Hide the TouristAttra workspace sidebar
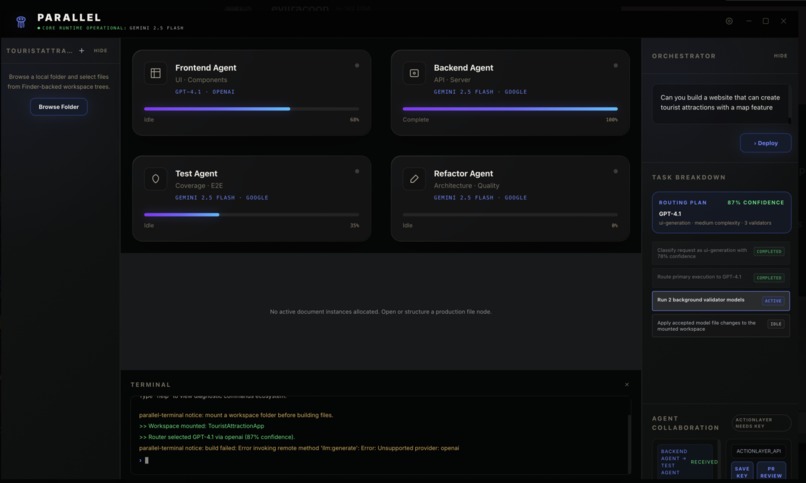 pyautogui.click(x=100, y=50)
